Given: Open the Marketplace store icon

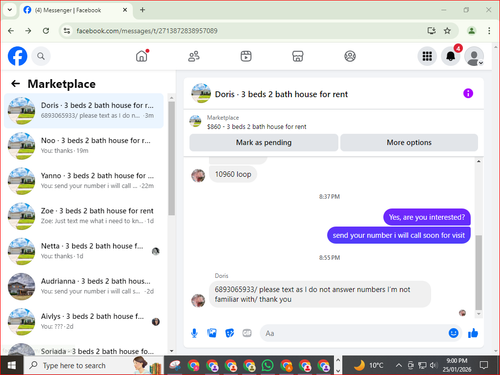Looking at the screenshot, I should click(x=298, y=56).
